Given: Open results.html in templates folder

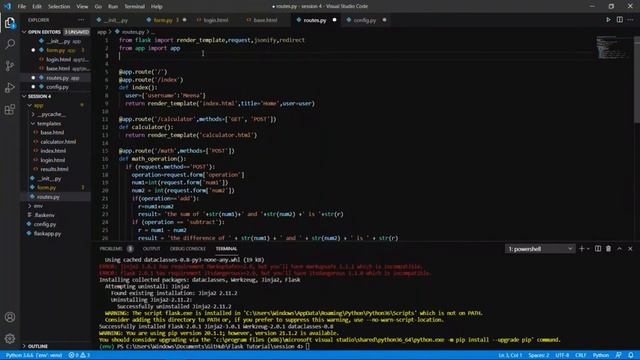Looking at the screenshot, I should (54, 169).
